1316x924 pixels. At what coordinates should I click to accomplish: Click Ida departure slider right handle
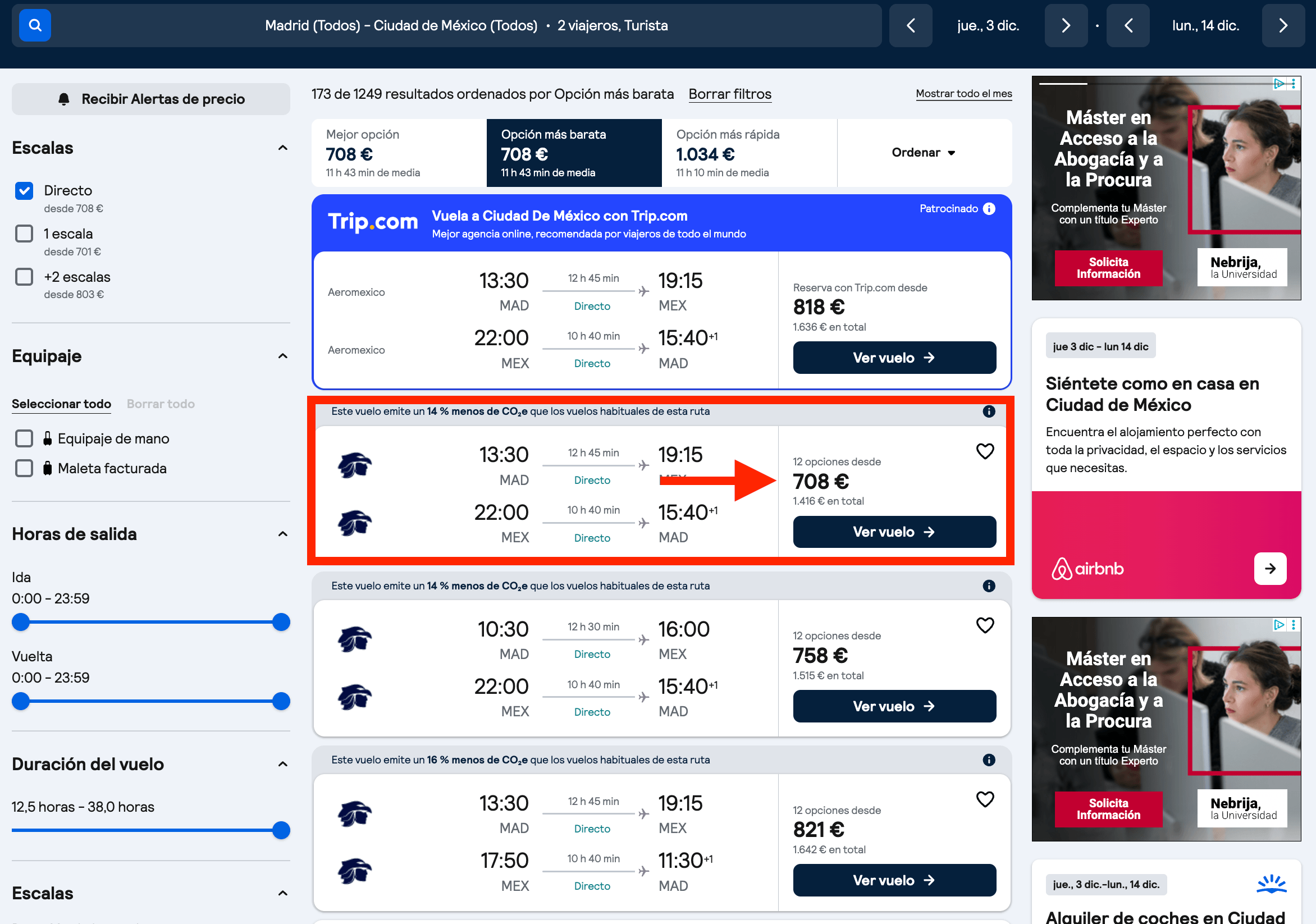[x=281, y=622]
